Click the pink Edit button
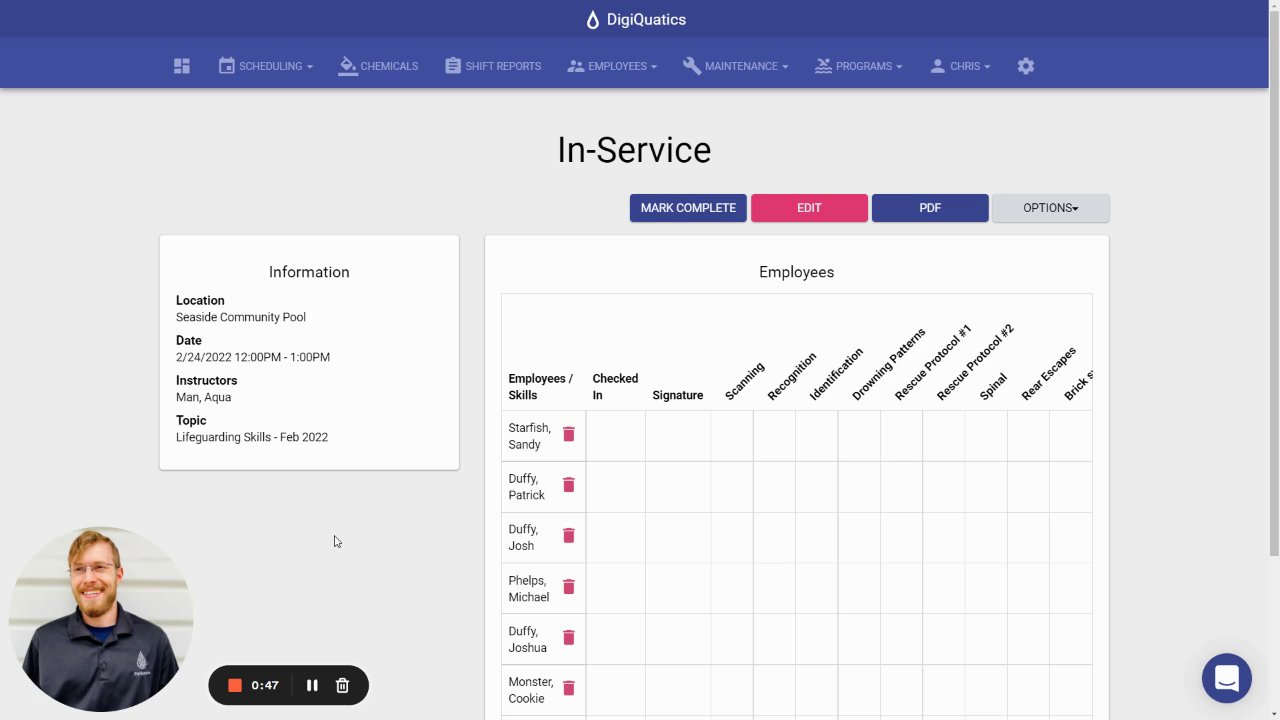The width and height of the screenshot is (1280, 720). (809, 208)
